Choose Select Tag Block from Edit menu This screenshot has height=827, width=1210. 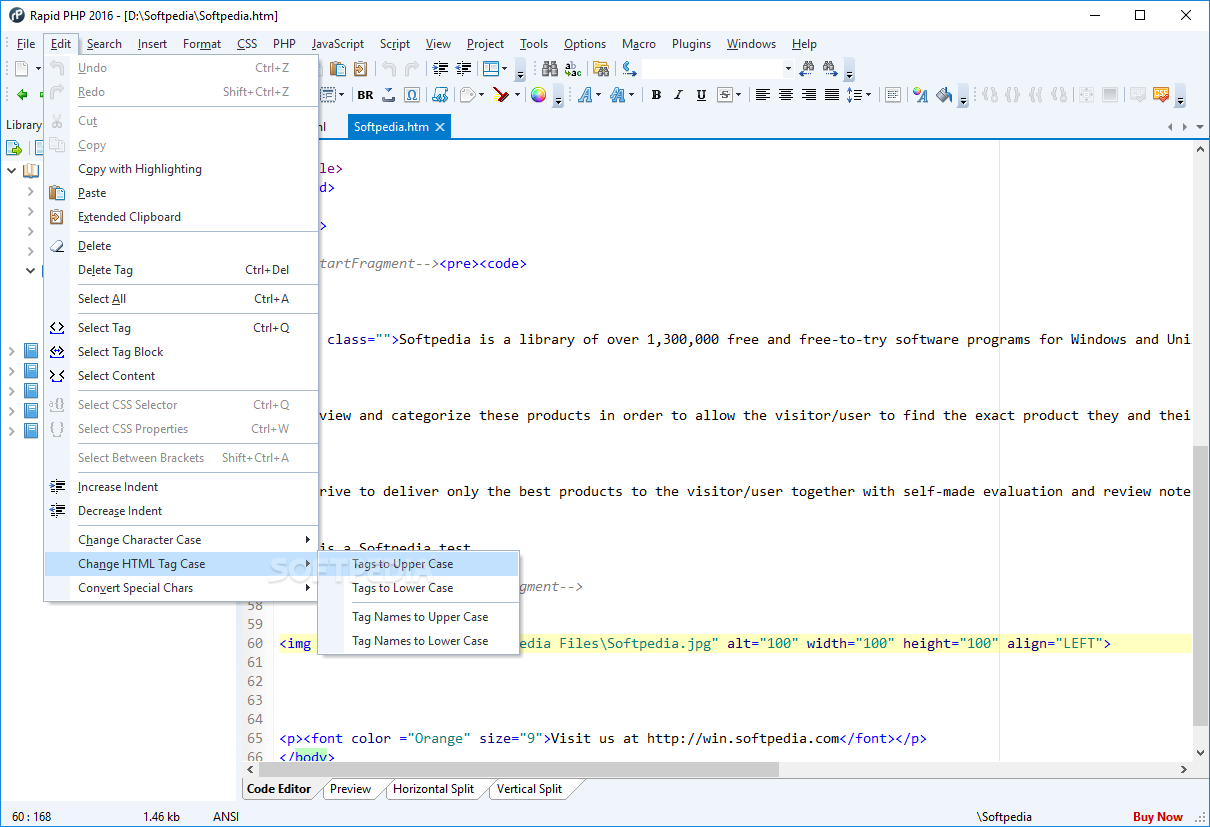pyautogui.click(x=181, y=352)
